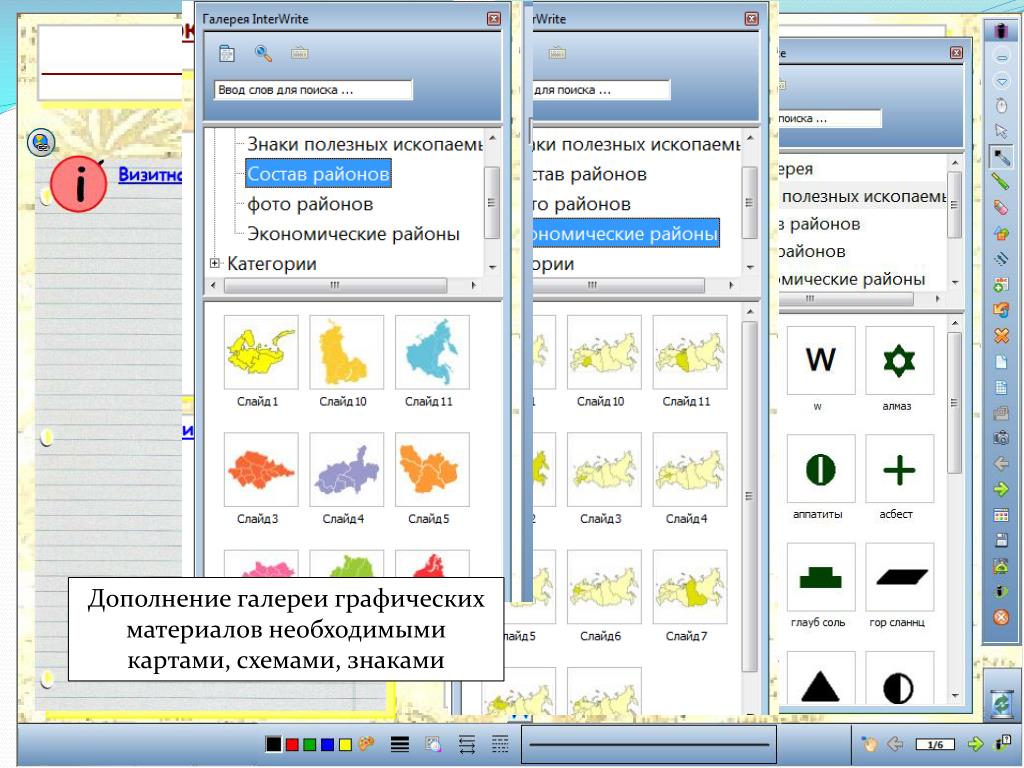Select Знаки полезных ископаемых in first gallery
The width and height of the screenshot is (1024, 768).
pyautogui.click(x=365, y=144)
